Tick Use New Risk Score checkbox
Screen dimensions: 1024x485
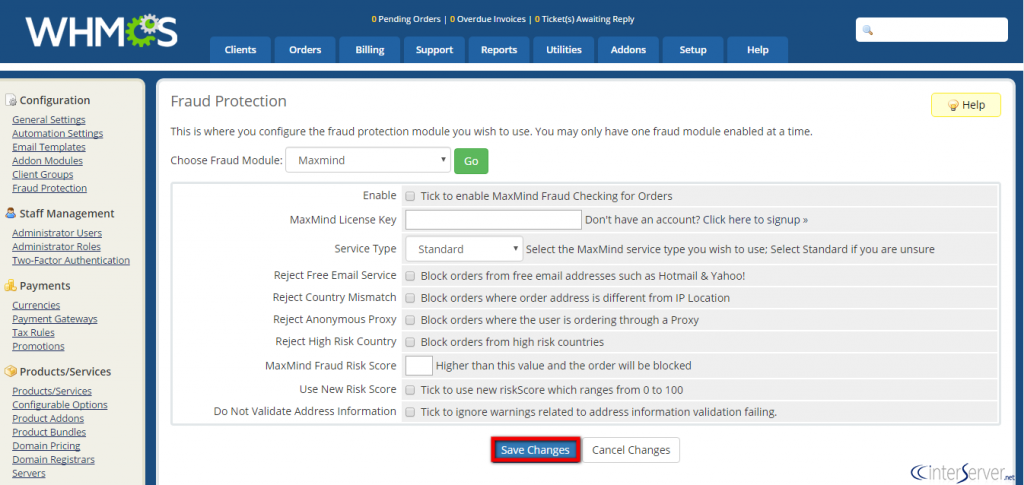click(x=410, y=390)
